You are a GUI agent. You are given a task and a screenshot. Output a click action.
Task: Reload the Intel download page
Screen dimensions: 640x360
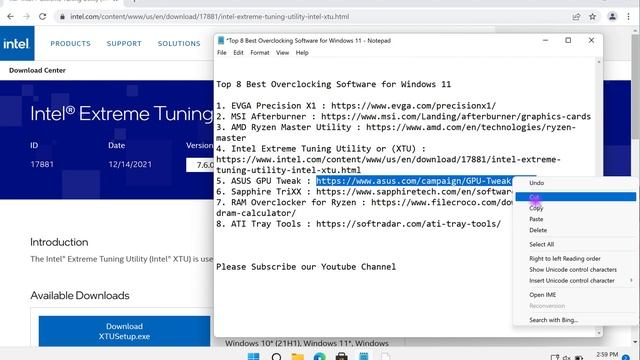click(42, 17)
